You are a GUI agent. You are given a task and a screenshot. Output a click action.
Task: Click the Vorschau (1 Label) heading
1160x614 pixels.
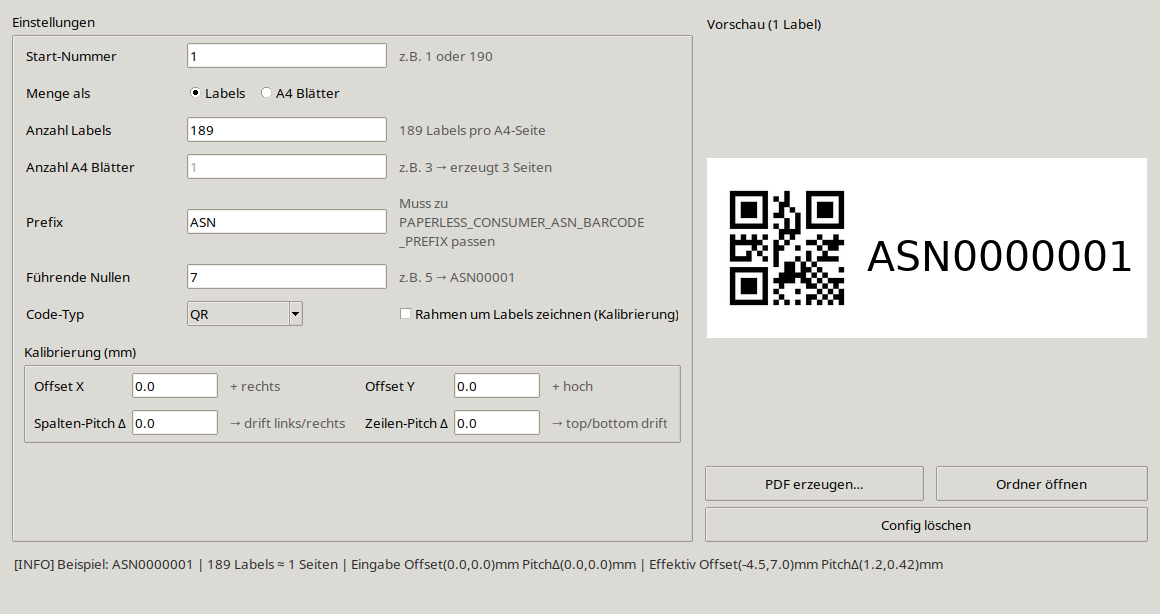pyautogui.click(x=763, y=24)
